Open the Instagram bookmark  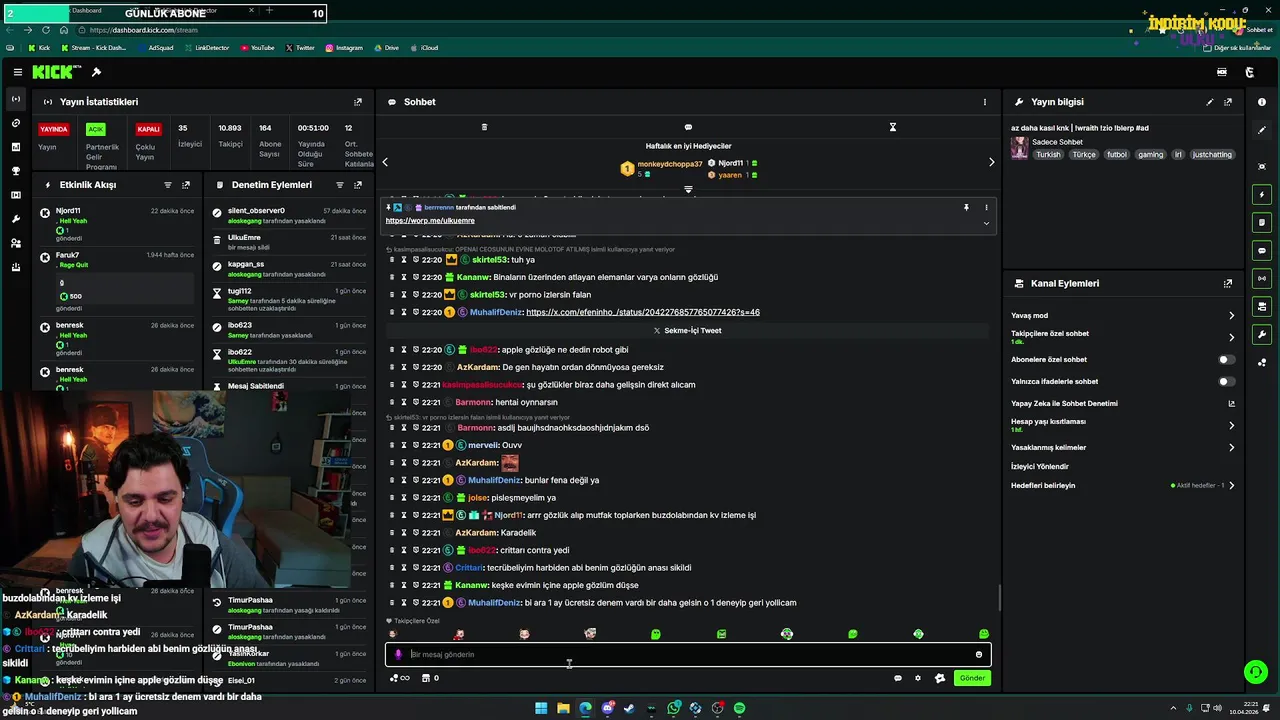pos(344,47)
